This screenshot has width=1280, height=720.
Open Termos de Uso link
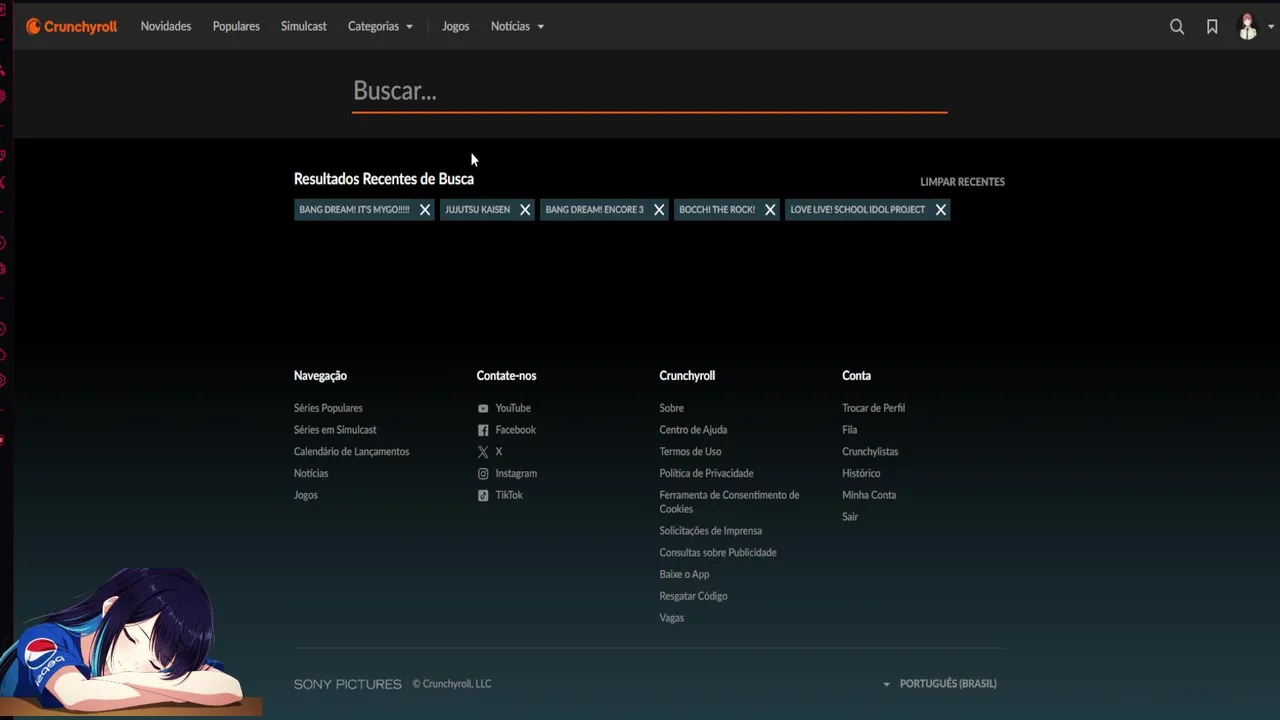pos(690,452)
